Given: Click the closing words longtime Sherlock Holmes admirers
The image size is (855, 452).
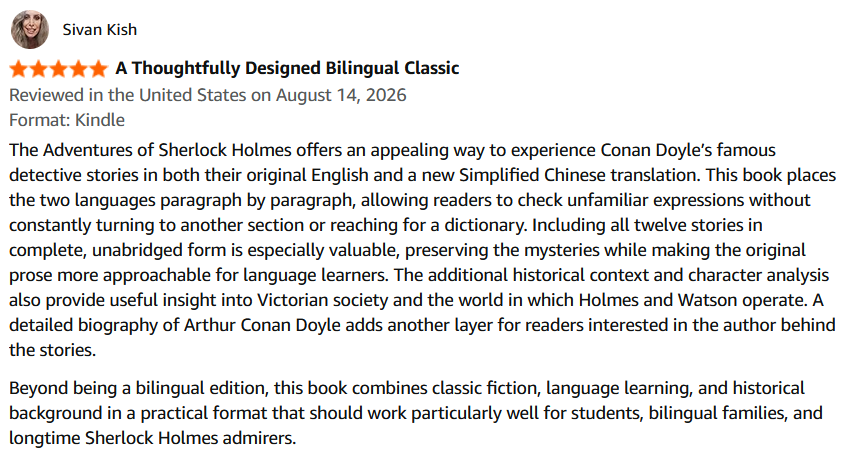Looking at the screenshot, I should (152, 438).
